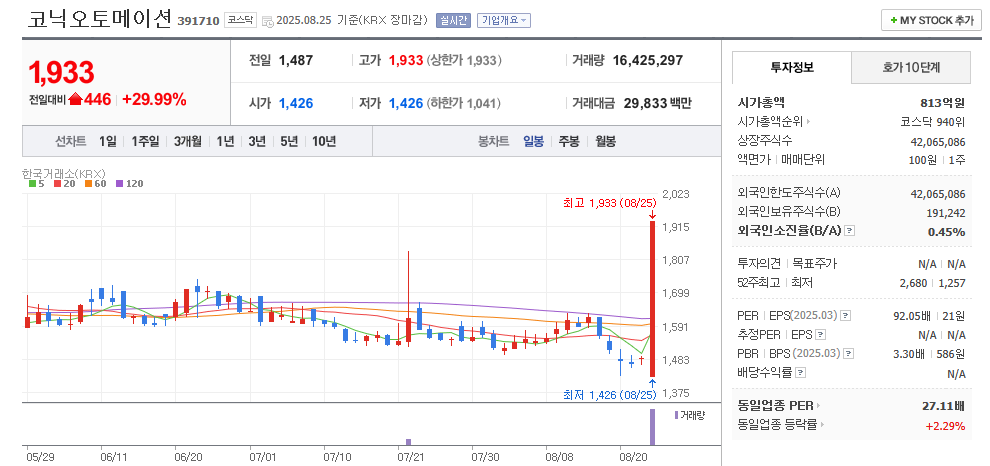This screenshot has width=990, height=466.
Task: Click the 시가총액 value 813억원
Action: click(943, 103)
